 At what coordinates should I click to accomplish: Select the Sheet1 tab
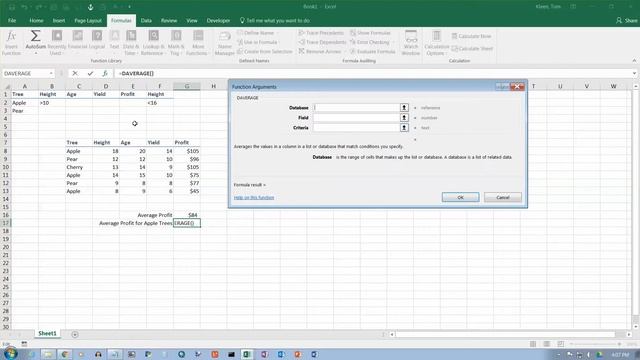pos(47,333)
